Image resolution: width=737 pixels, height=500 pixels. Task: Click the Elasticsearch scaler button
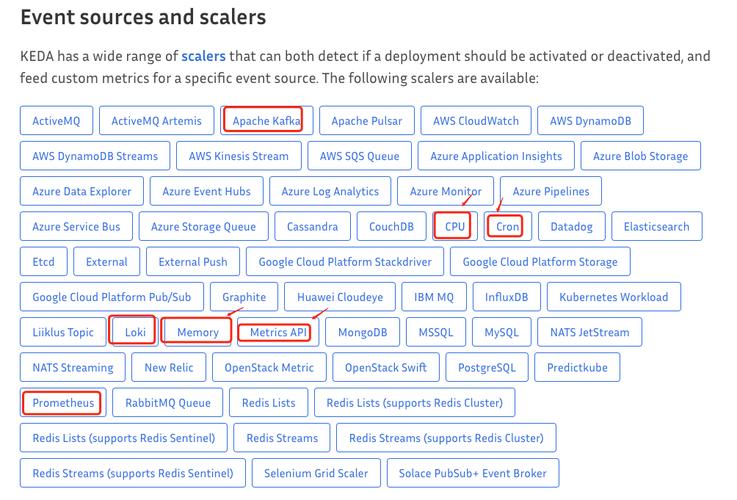click(656, 227)
